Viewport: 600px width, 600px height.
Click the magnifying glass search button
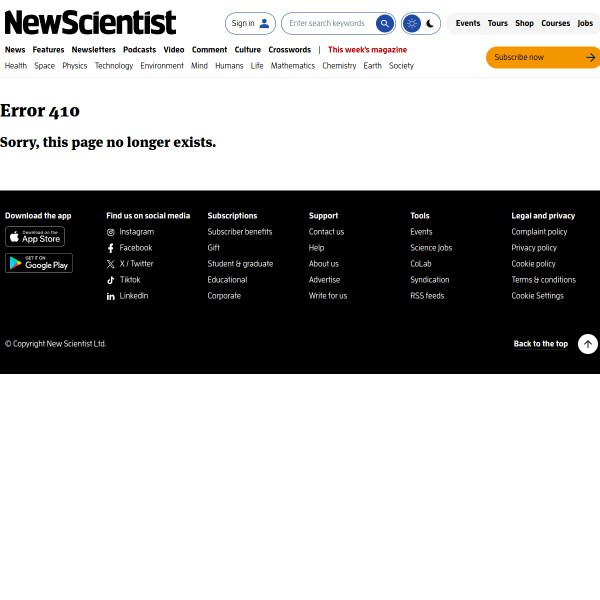point(385,23)
